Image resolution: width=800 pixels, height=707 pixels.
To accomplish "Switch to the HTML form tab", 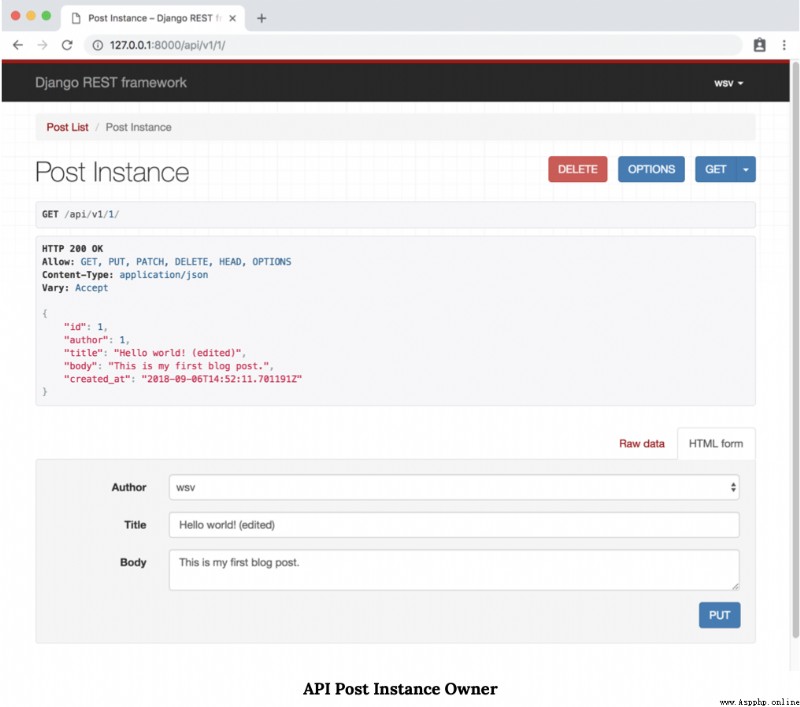I will pyautogui.click(x=716, y=444).
